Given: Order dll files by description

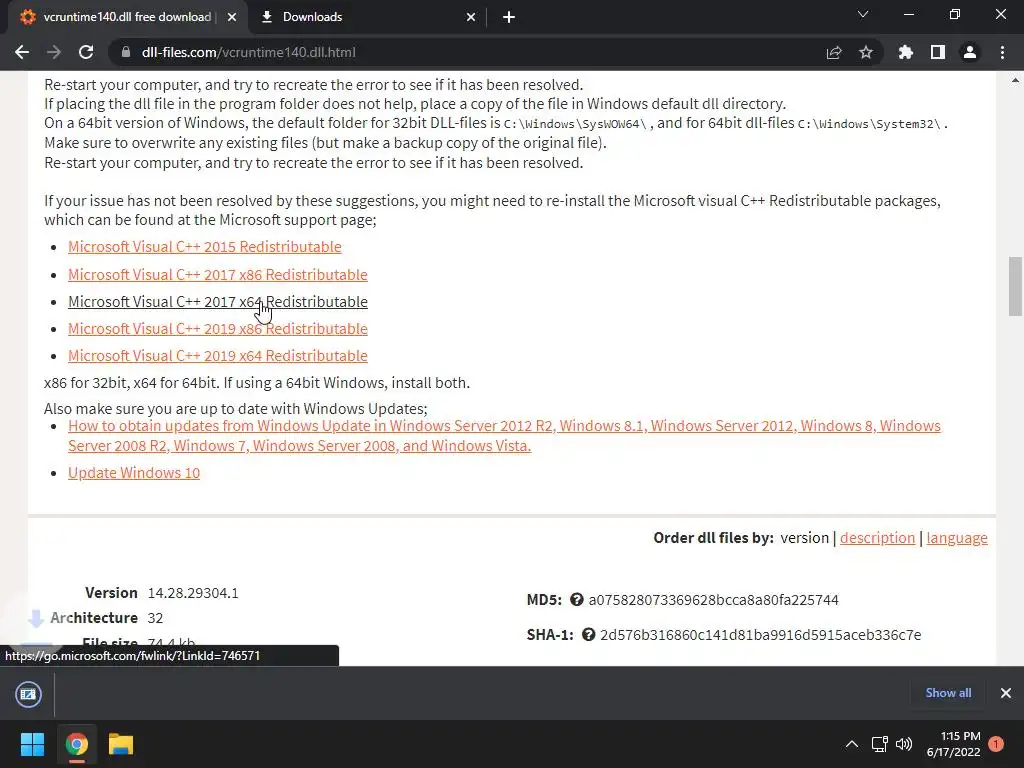Looking at the screenshot, I should tap(877, 537).
